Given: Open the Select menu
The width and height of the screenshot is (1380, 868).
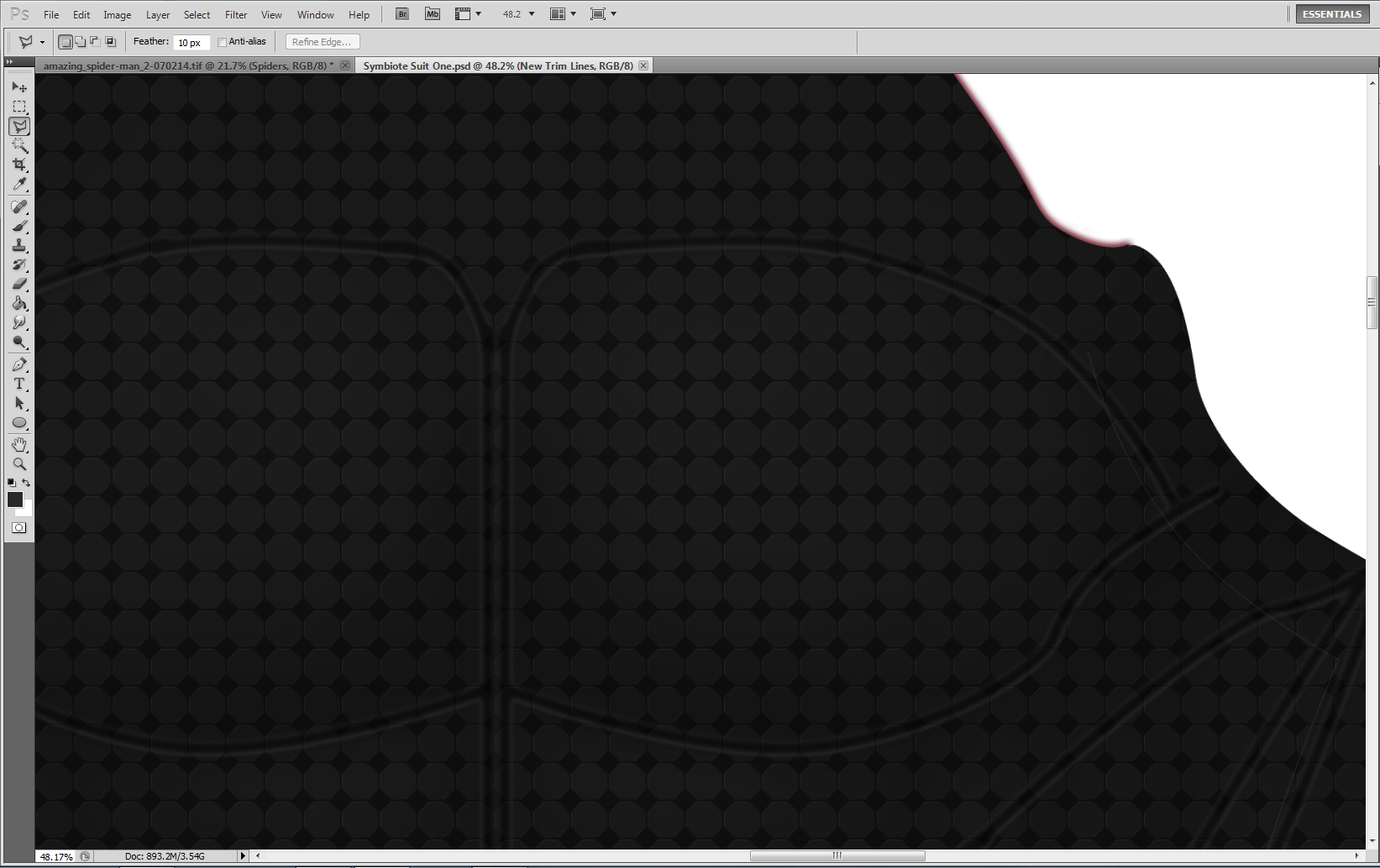Looking at the screenshot, I should click(x=197, y=15).
